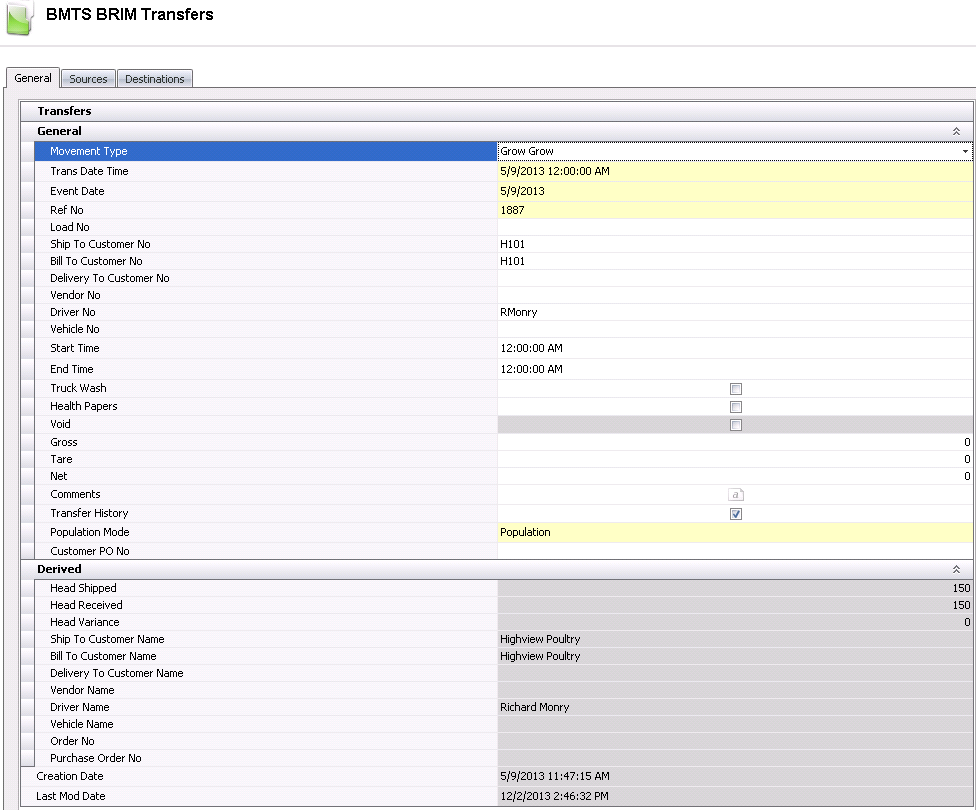Click the Ref No field value 1887

[734, 210]
